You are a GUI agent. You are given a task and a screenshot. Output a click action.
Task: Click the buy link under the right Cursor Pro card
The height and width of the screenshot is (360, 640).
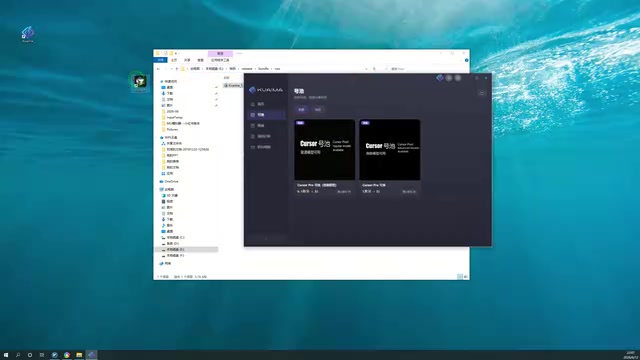click(x=409, y=191)
